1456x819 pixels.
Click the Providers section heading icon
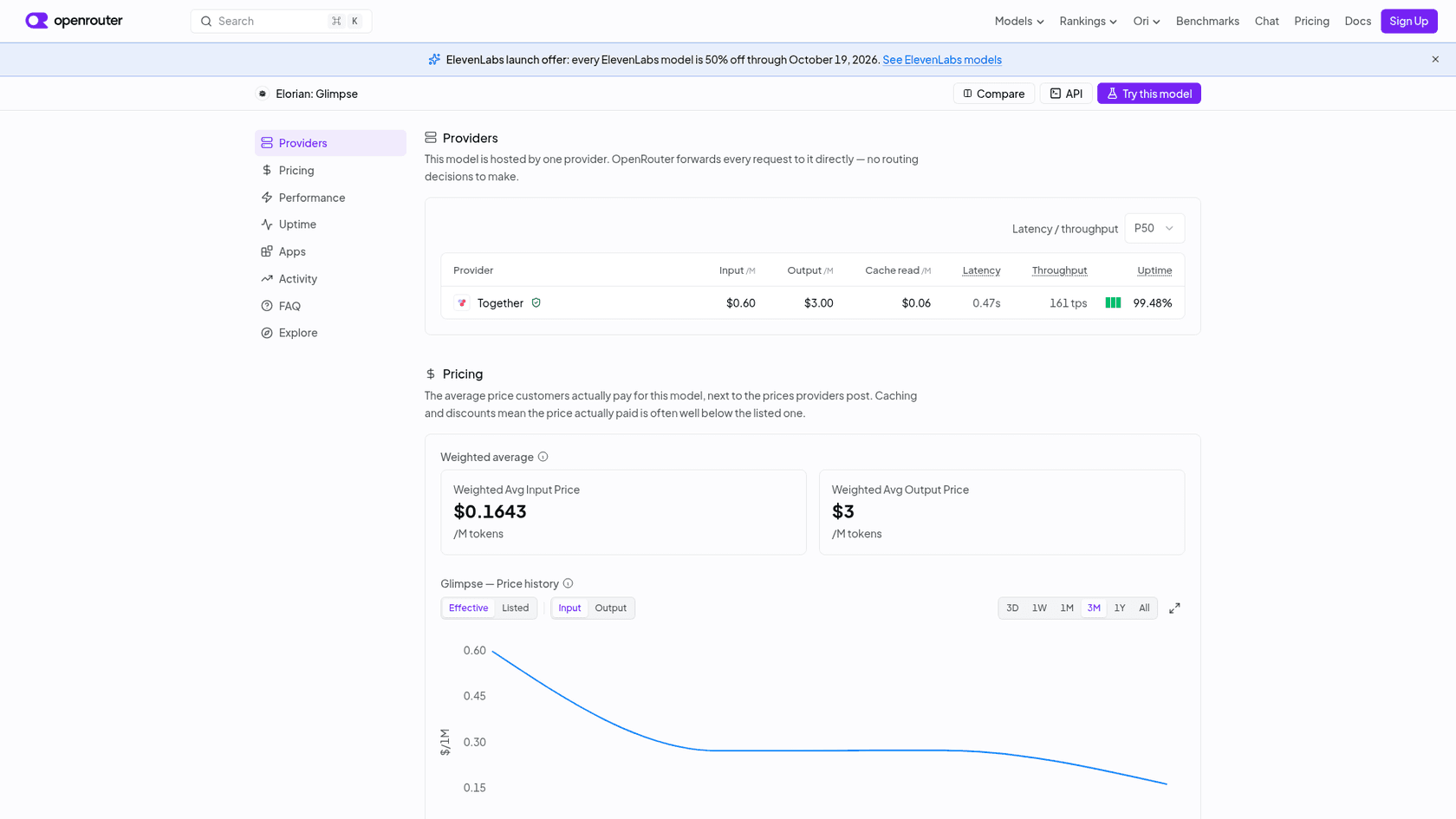(x=431, y=138)
